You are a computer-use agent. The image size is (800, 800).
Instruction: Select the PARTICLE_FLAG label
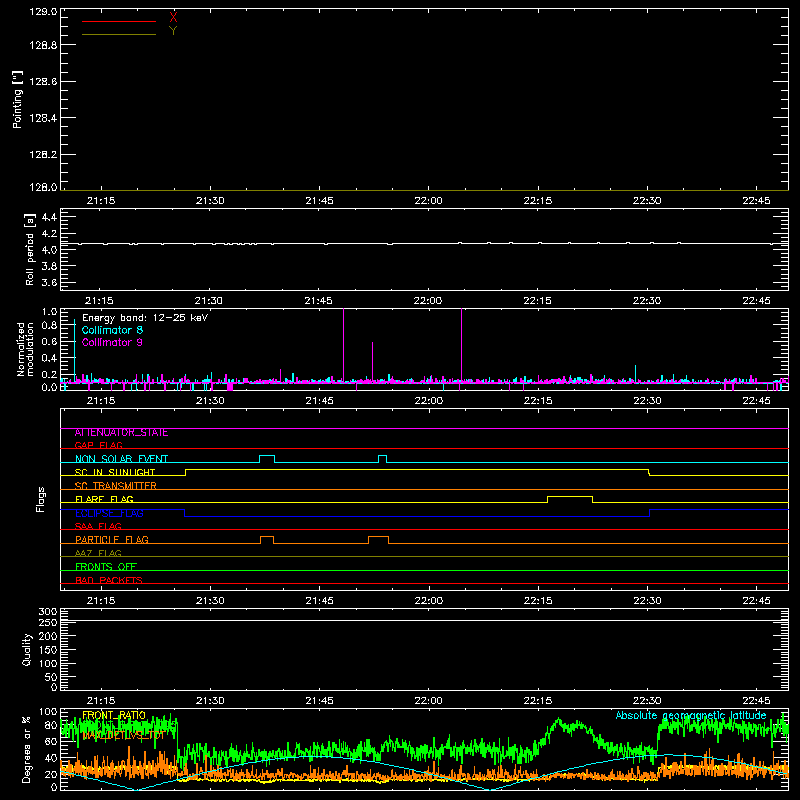click(x=112, y=540)
